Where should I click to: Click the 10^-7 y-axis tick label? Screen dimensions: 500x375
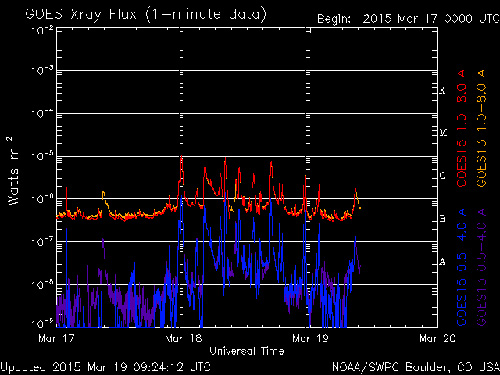tap(42, 242)
